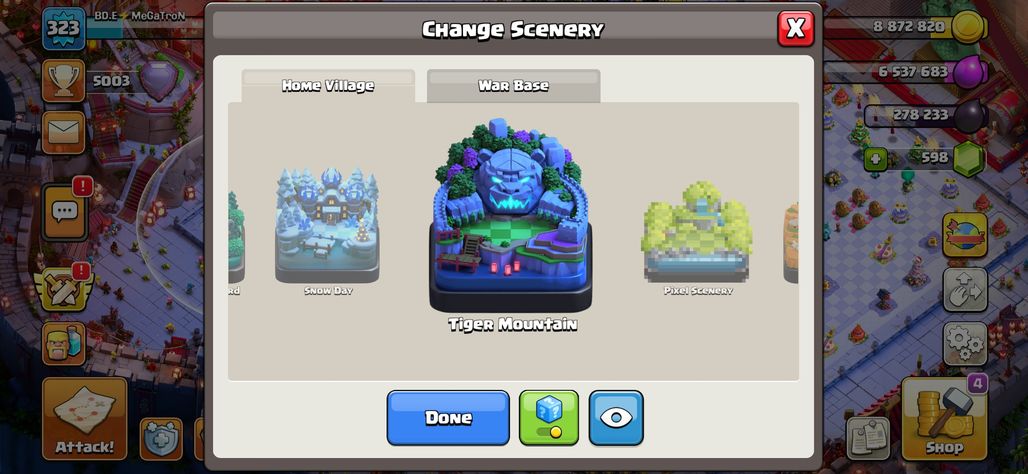Close the Change Scenery dialog
Image resolution: width=1028 pixels, height=474 pixels.
795,28
